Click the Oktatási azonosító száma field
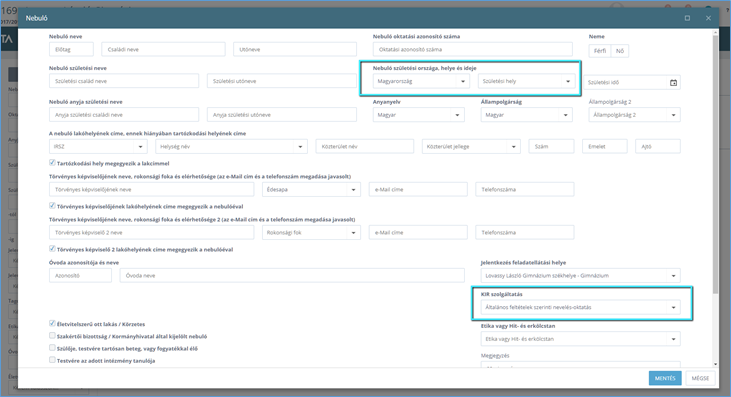The width and height of the screenshot is (731, 397). [x=473, y=49]
